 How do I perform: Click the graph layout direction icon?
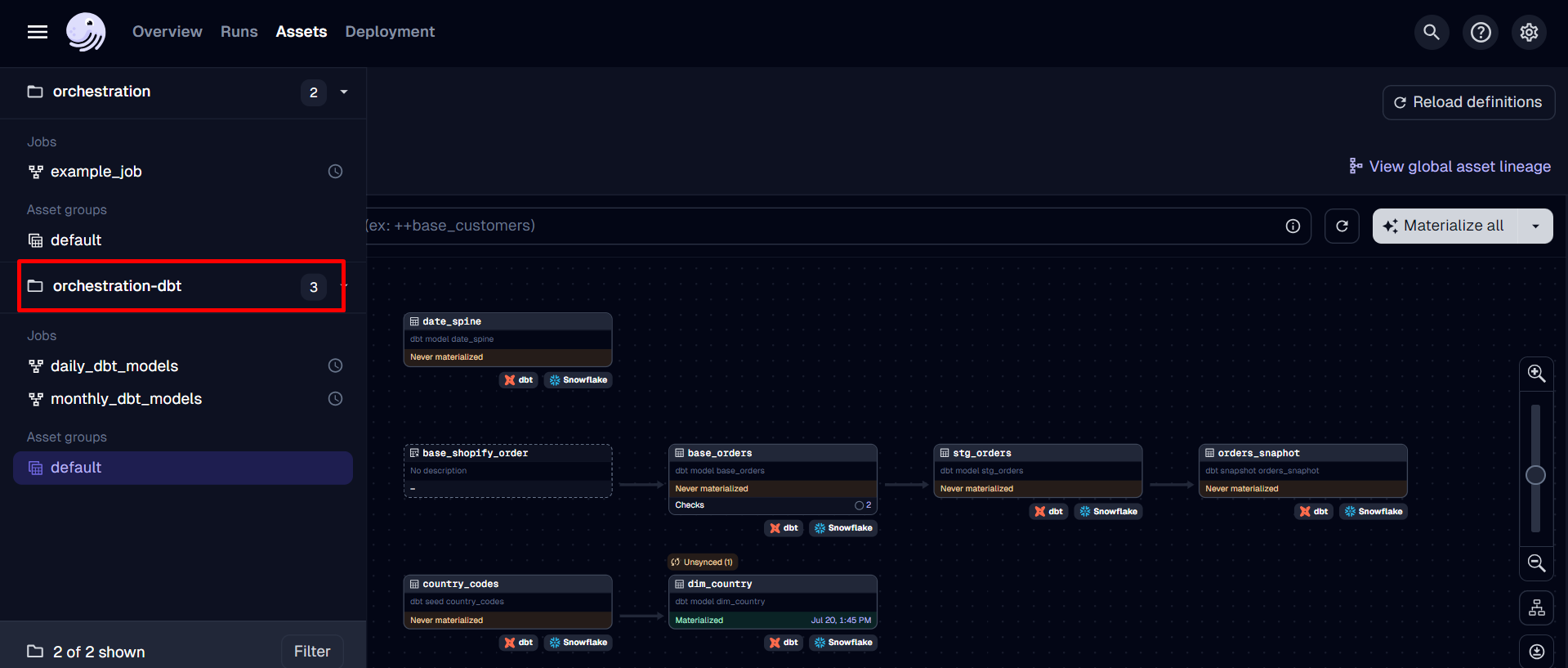tap(1536, 608)
